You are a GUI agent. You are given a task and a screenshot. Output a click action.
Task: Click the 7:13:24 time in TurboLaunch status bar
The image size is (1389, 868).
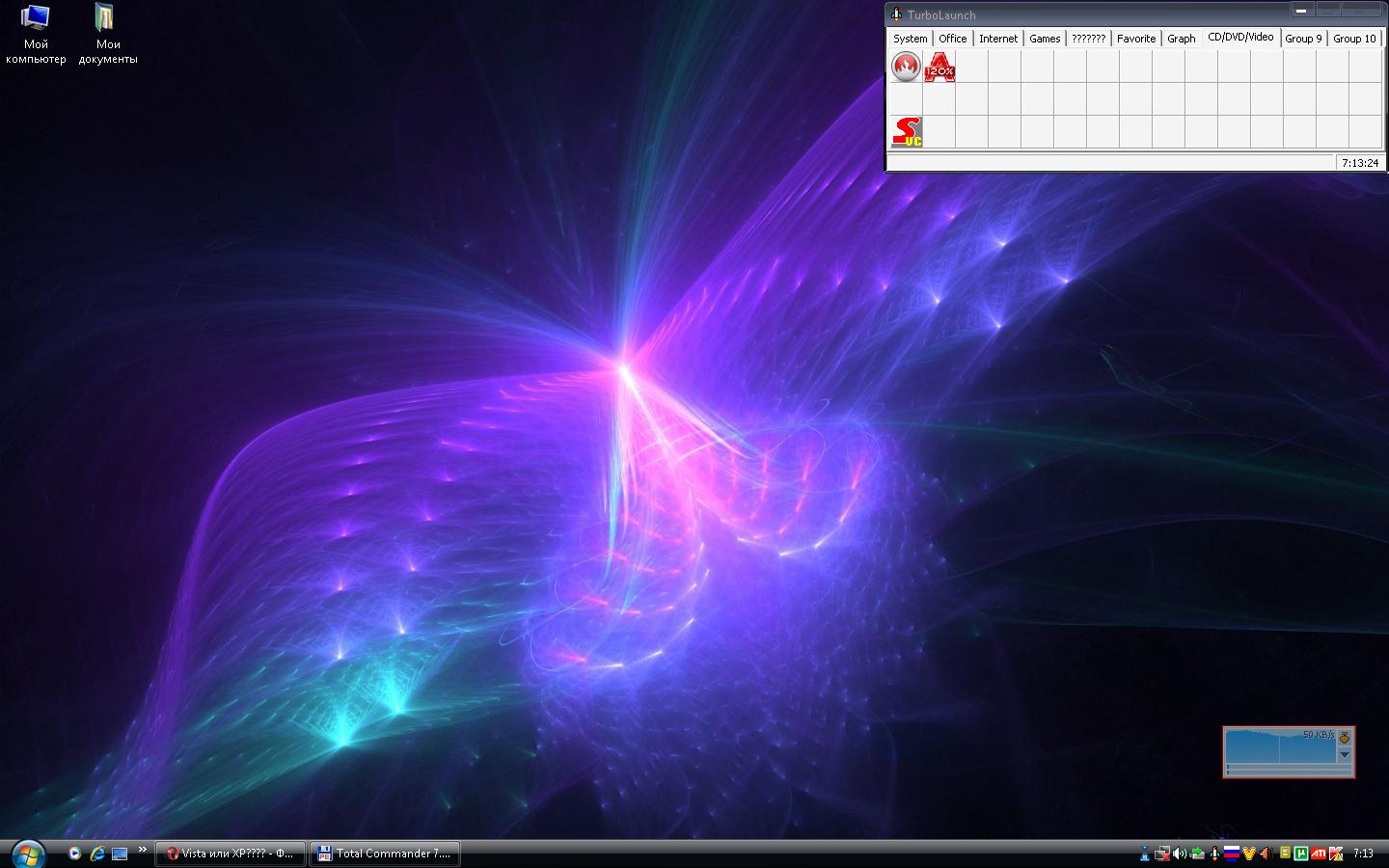pyautogui.click(x=1359, y=163)
